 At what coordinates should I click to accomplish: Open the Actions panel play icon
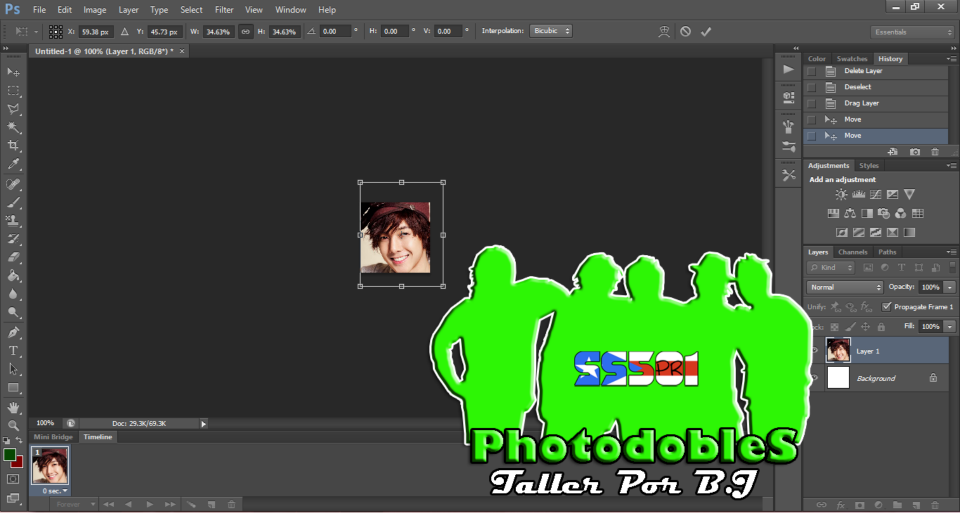tap(789, 69)
